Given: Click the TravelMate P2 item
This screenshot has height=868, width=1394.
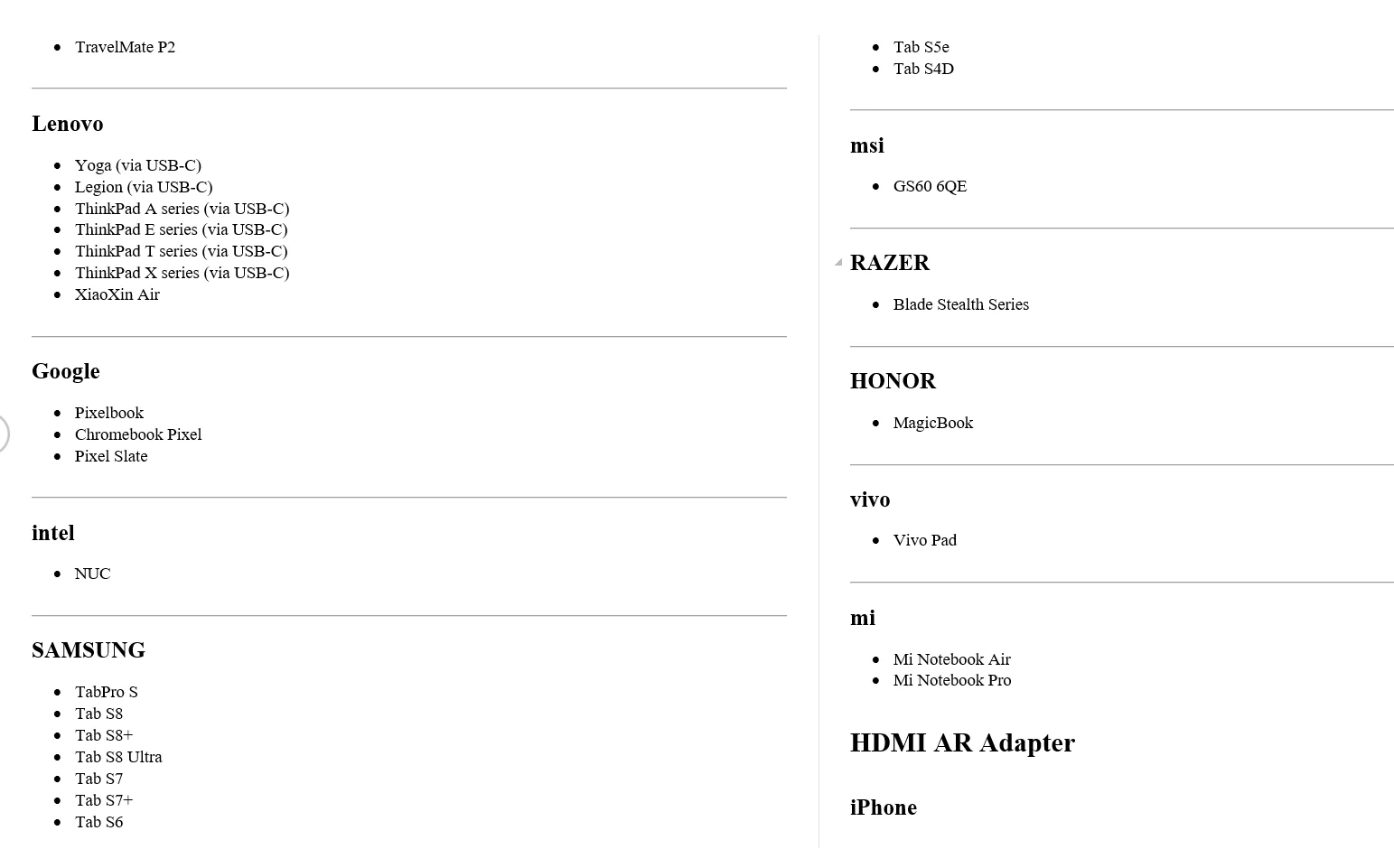Looking at the screenshot, I should click(126, 47).
